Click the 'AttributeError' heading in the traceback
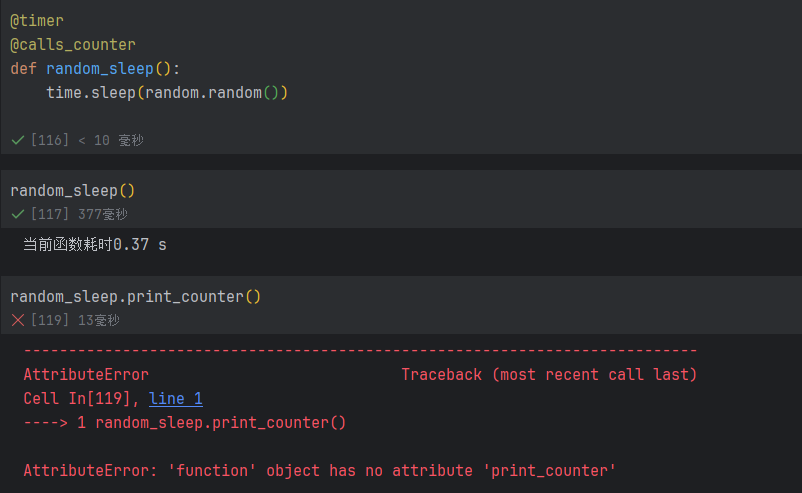 [x=86, y=375]
